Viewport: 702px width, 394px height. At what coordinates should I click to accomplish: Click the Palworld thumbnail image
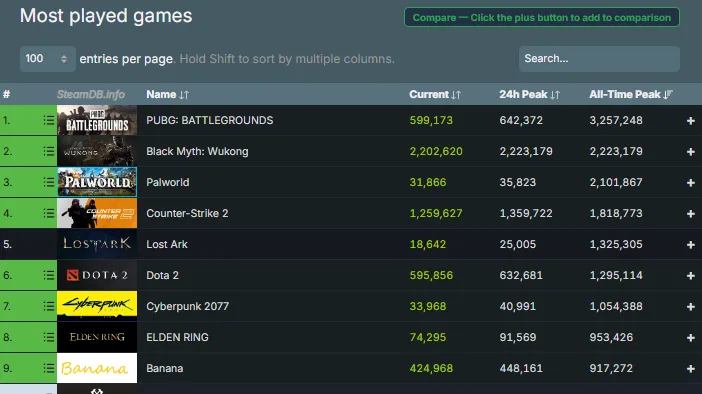[x=97, y=182]
